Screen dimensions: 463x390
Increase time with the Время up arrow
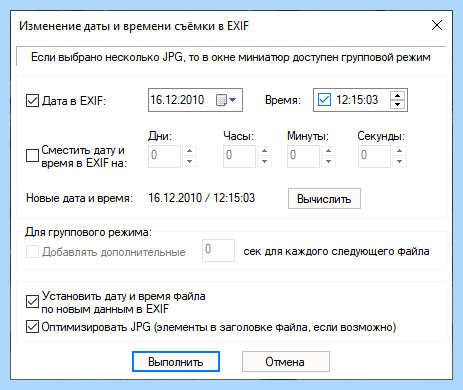(397, 96)
